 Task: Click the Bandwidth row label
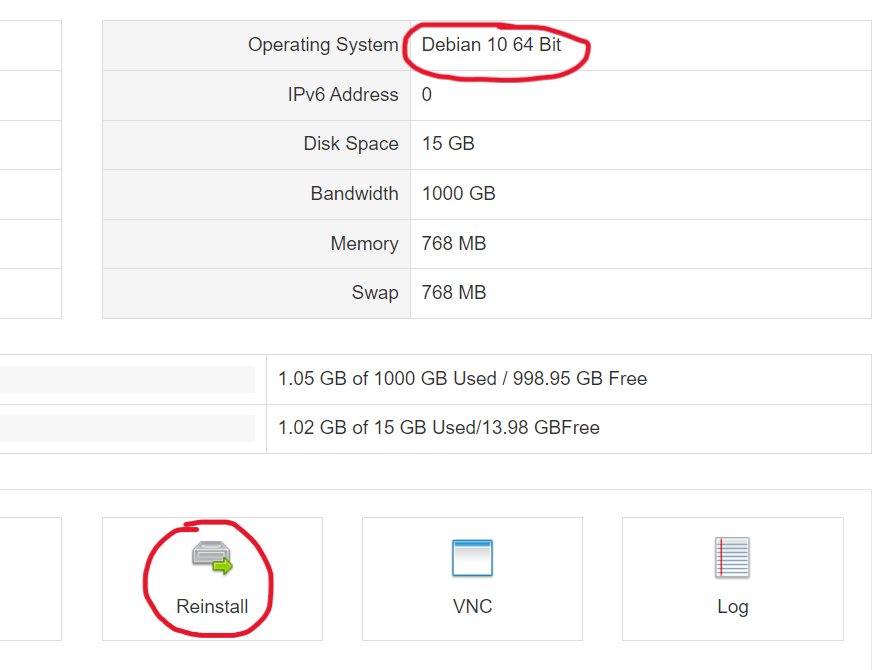354,194
